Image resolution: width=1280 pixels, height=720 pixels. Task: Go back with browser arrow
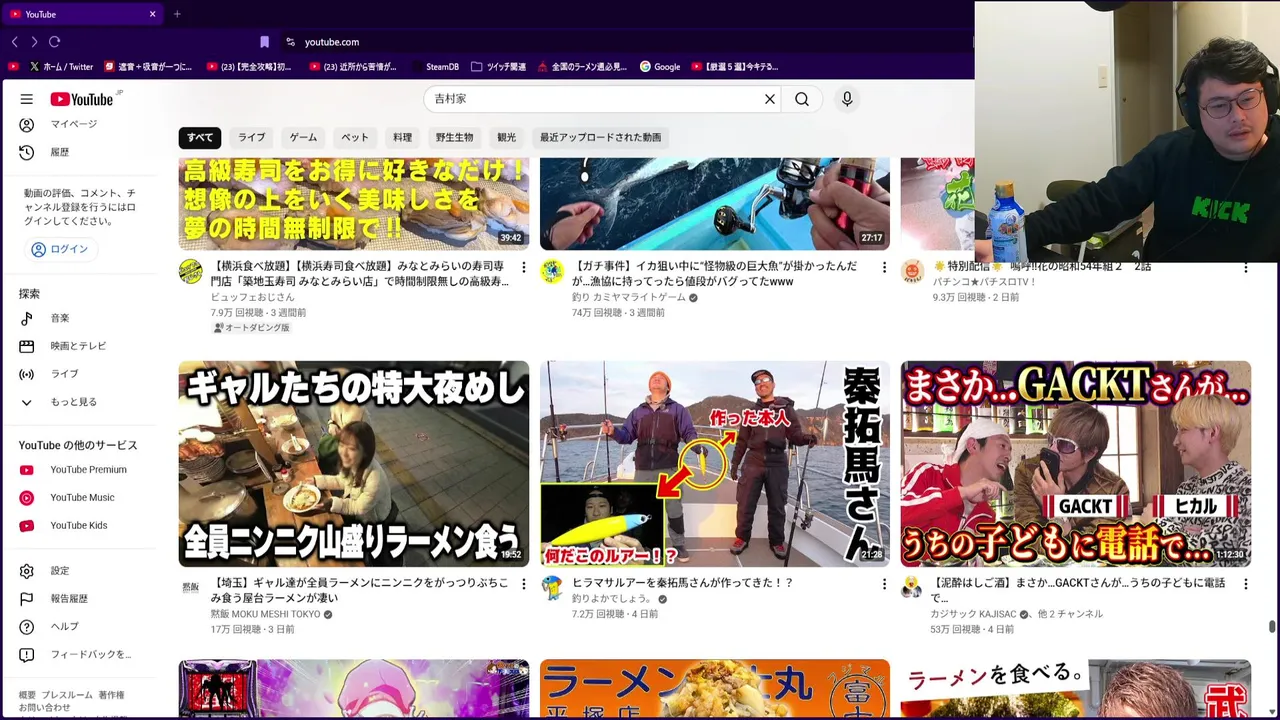(x=15, y=42)
